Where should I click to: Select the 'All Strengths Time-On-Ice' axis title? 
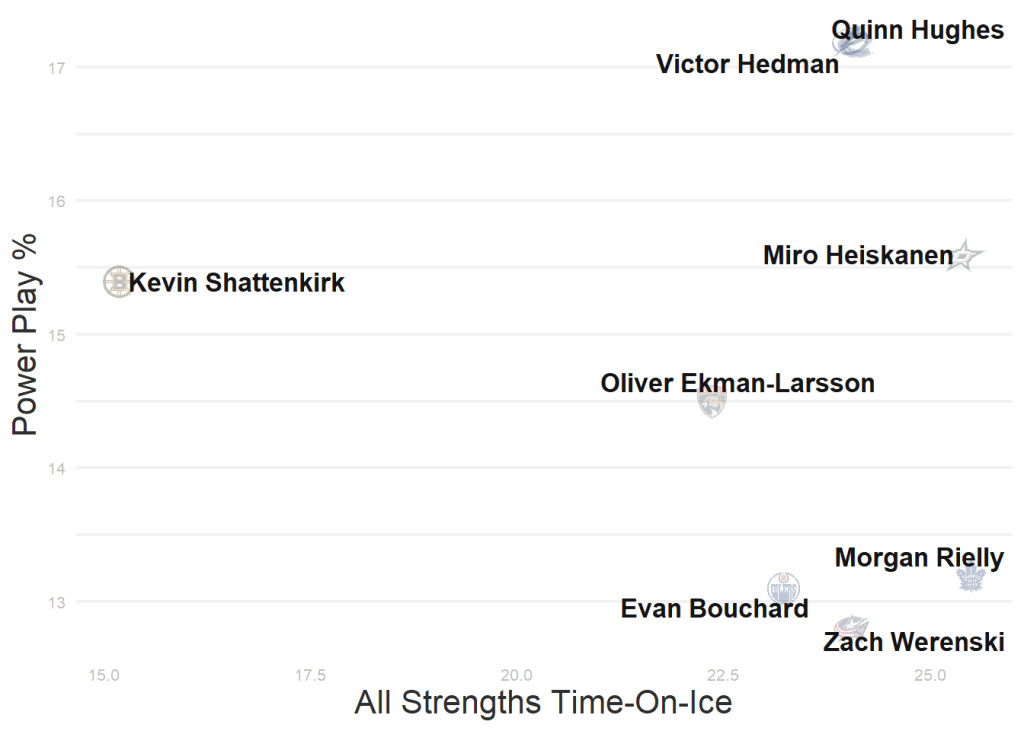(543, 702)
